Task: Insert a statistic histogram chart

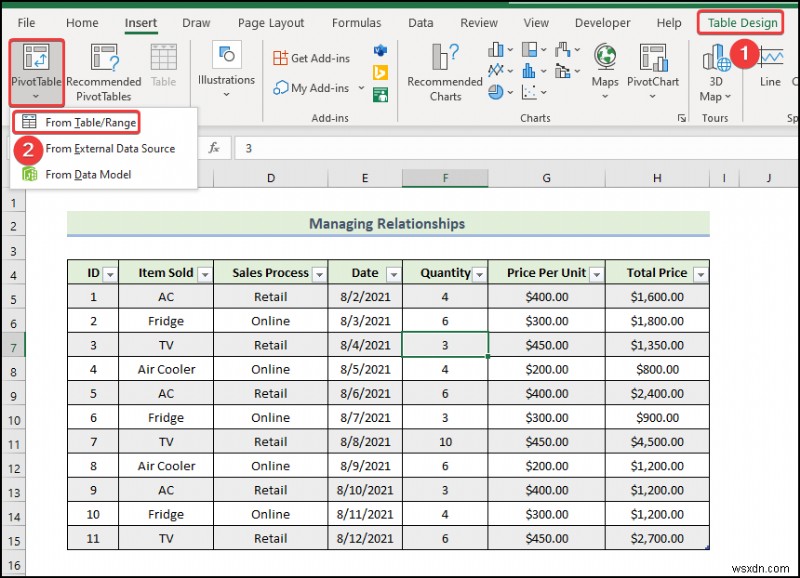Action: pos(529,70)
